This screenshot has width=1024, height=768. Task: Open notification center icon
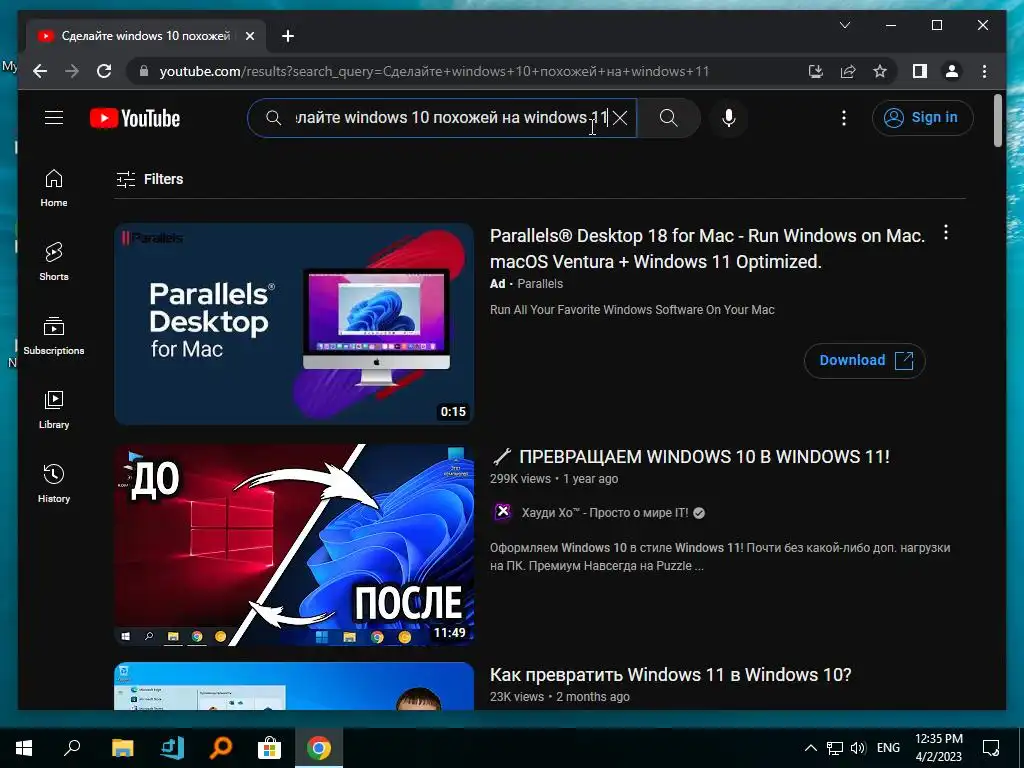pyautogui.click(x=991, y=748)
